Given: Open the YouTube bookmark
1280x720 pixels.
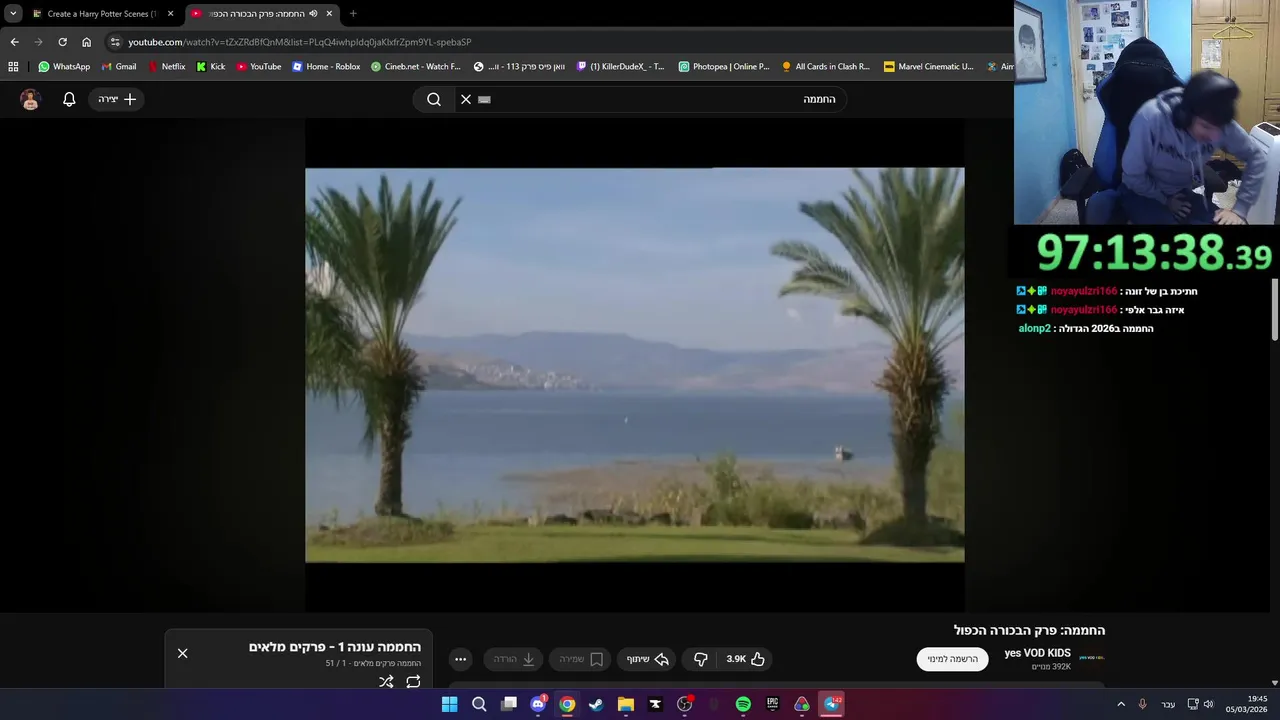Looking at the screenshot, I should [x=259, y=67].
